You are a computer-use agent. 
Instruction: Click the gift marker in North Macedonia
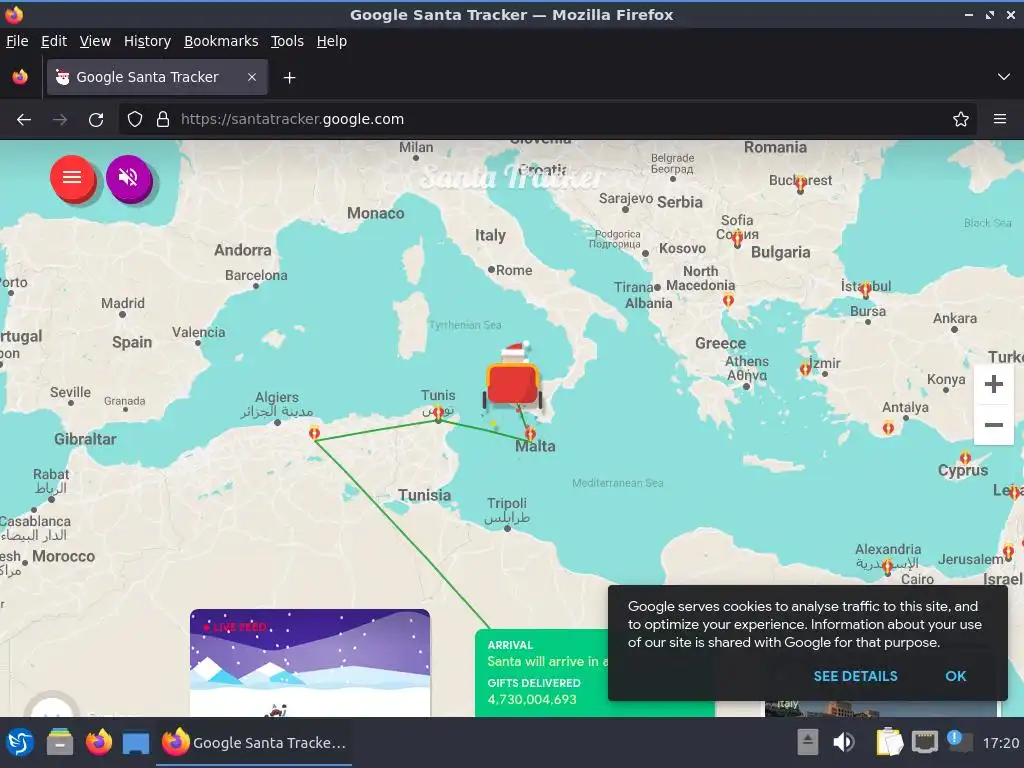728,300
